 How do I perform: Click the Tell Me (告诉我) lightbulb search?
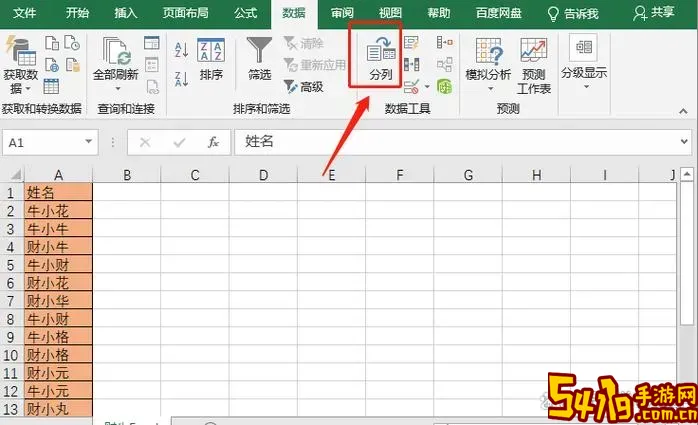pyautogui.click(x=572, y=14)
